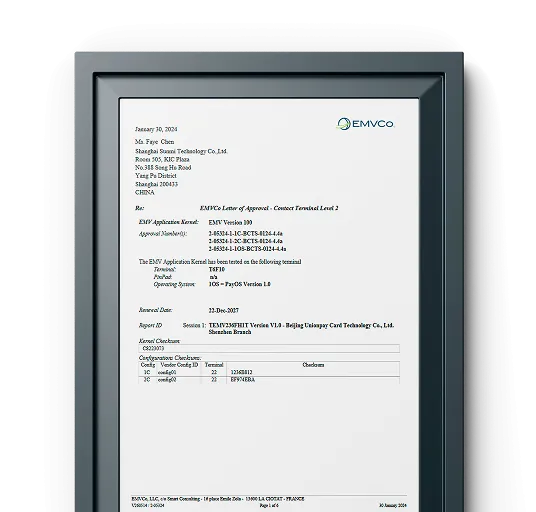Click the 'No.388 Song Hu Road' line

(163, 168)
